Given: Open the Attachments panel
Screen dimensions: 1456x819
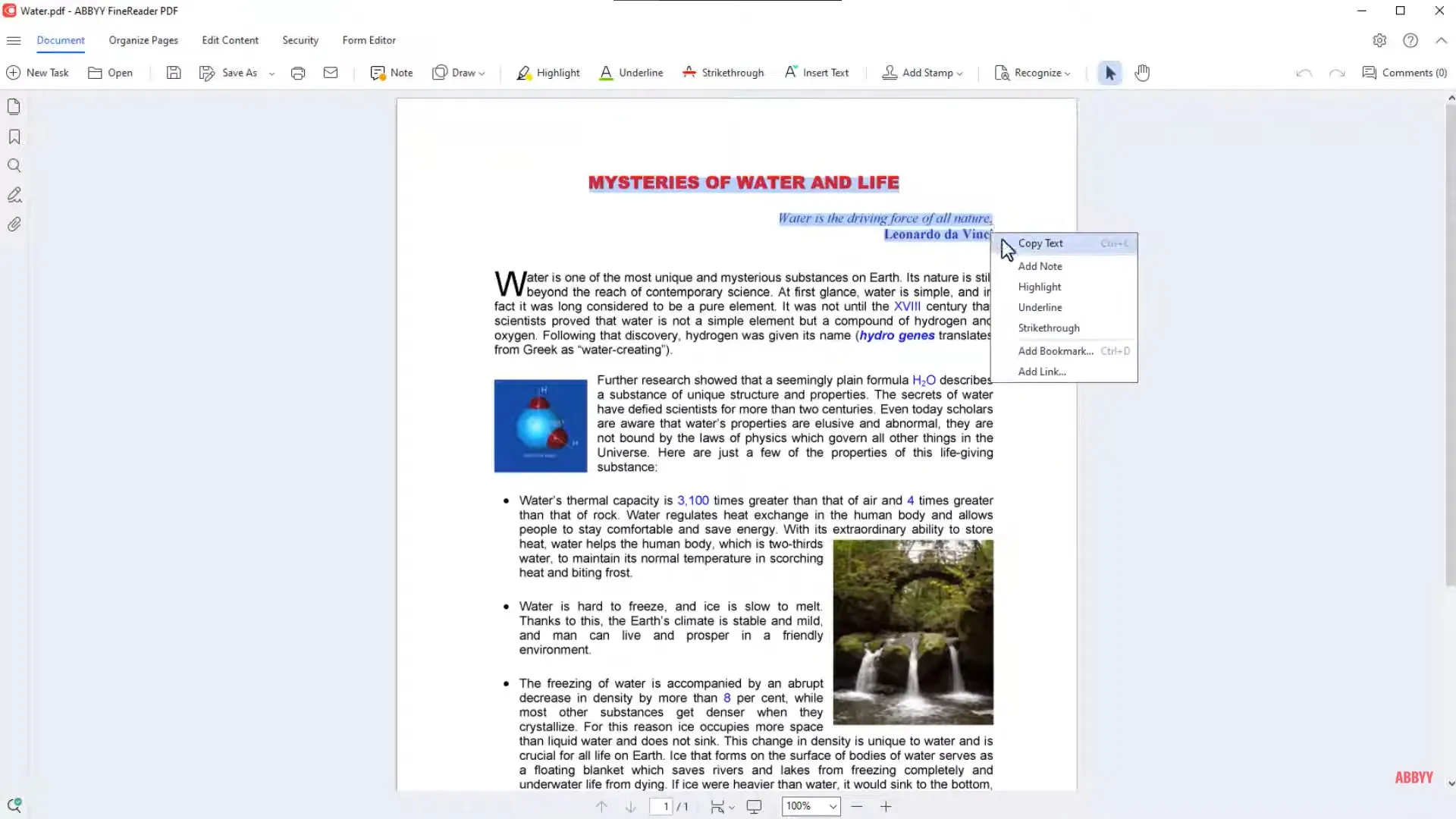Looking at the screenshot, I should (x=14, y=224).
